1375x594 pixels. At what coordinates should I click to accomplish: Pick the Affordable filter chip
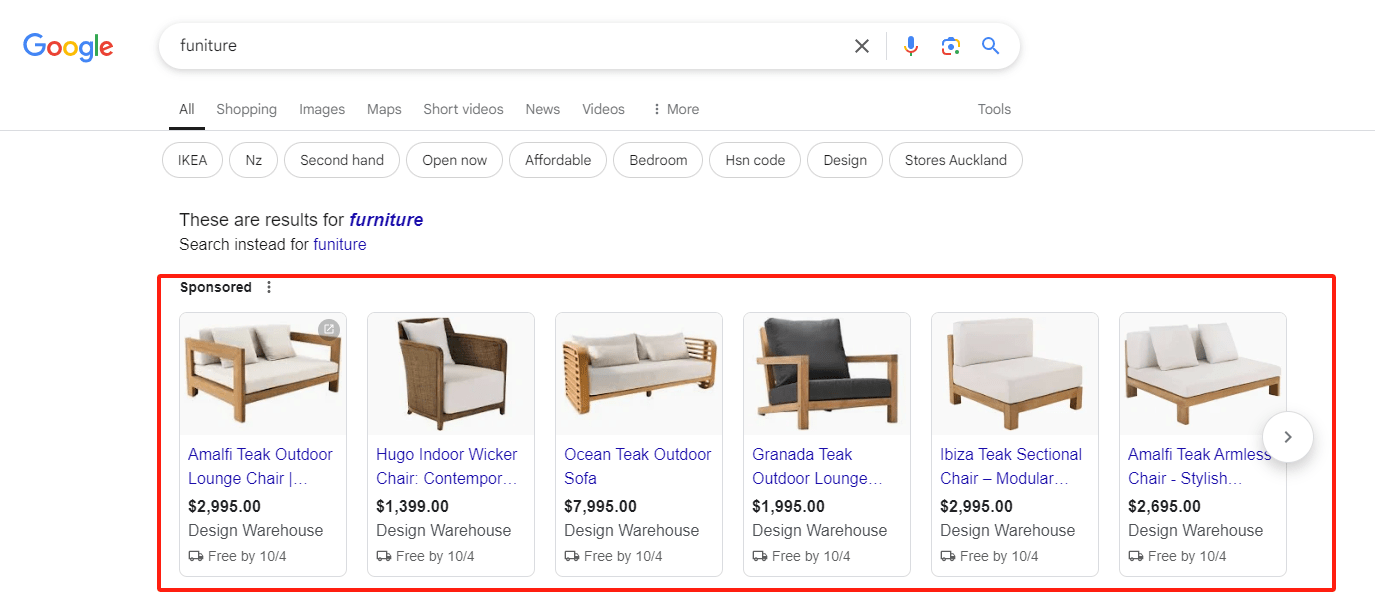tap(558, 160)
